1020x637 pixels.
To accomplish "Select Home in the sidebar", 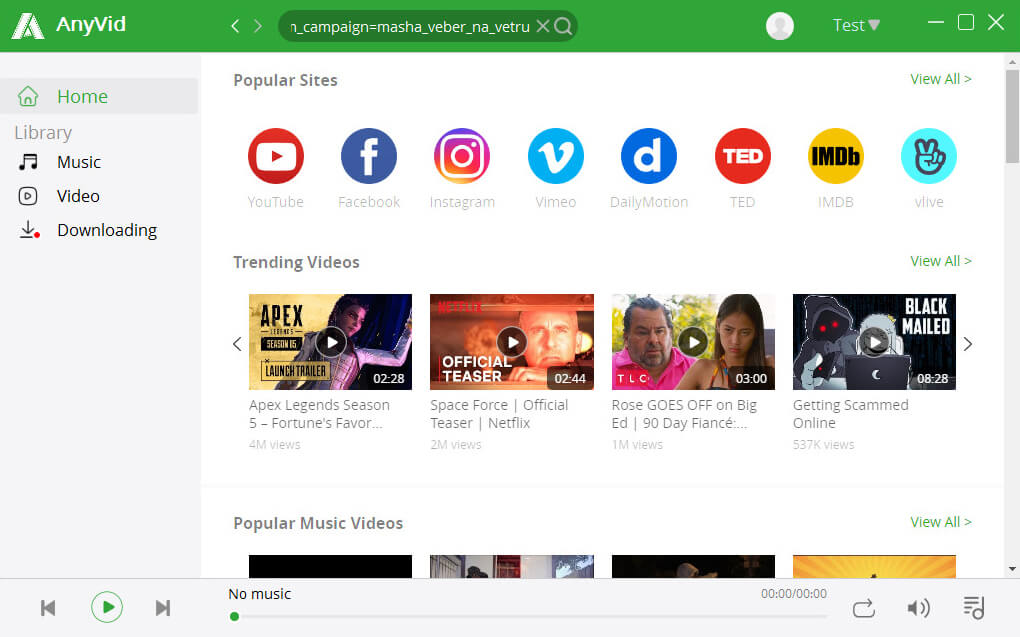I will tap(82, 96).
